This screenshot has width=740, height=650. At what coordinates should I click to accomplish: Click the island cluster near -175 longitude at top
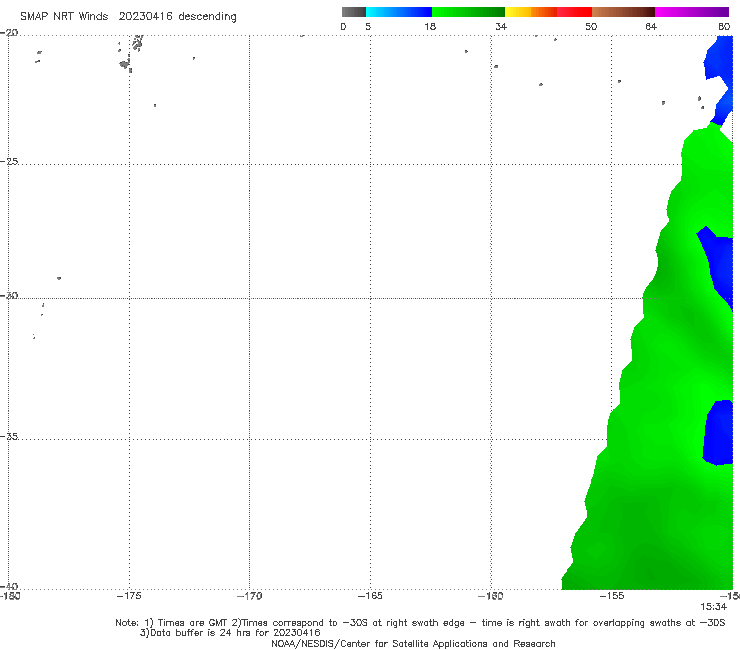(131, 53)
